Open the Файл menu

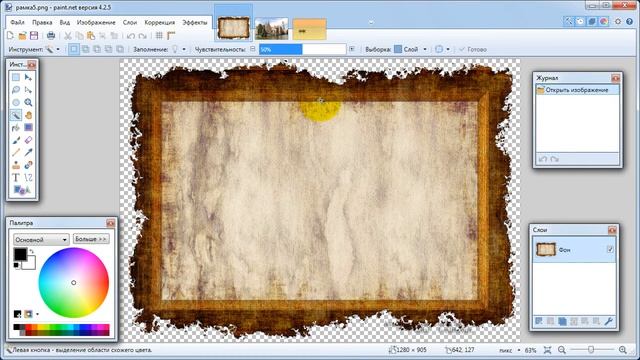pos(18,22)
